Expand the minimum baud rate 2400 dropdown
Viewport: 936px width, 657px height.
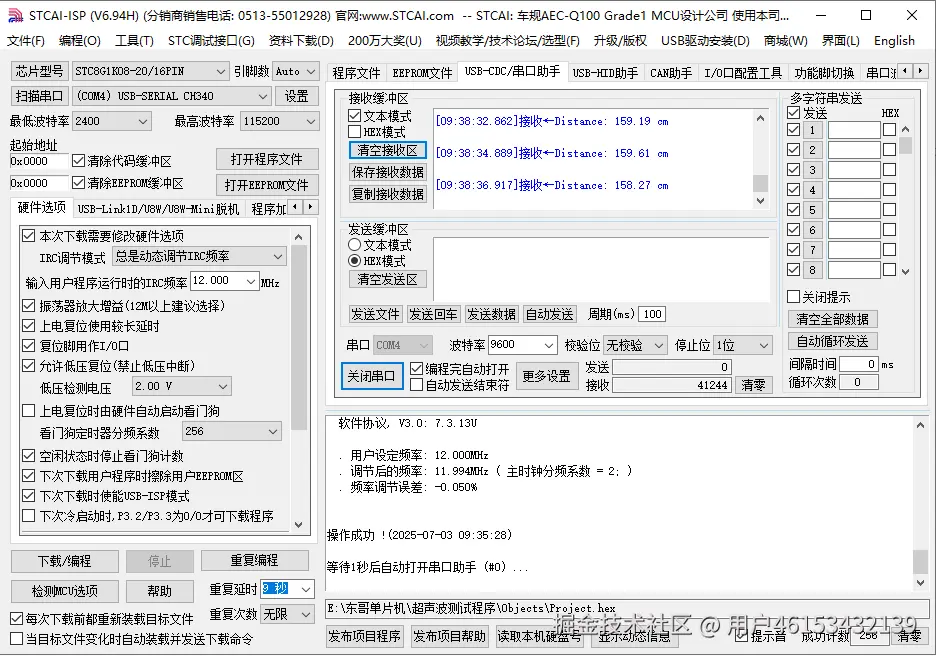(x=143, y=121)
